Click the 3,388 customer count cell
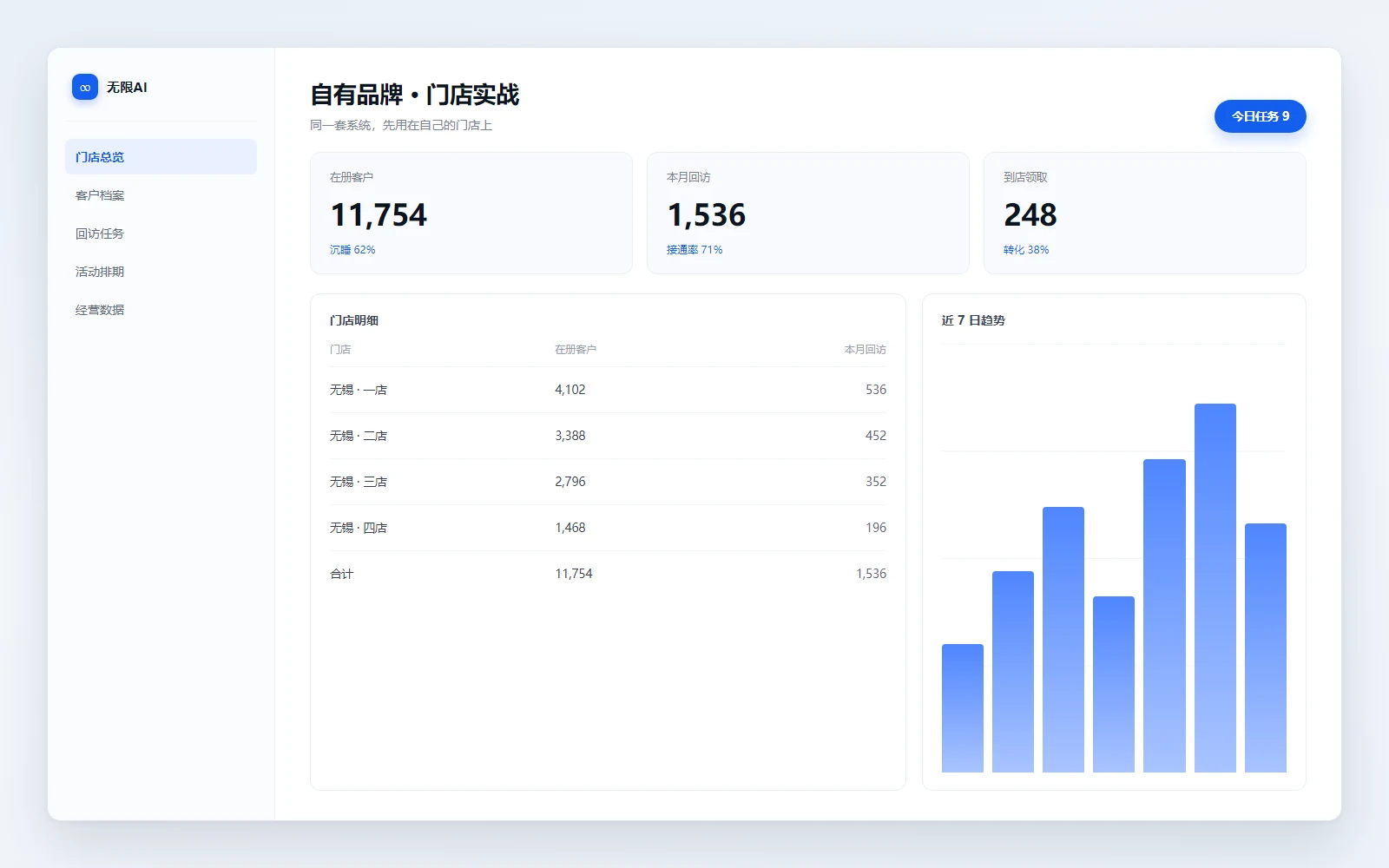The image size is (1389, 868). click(x=570, y=436)
